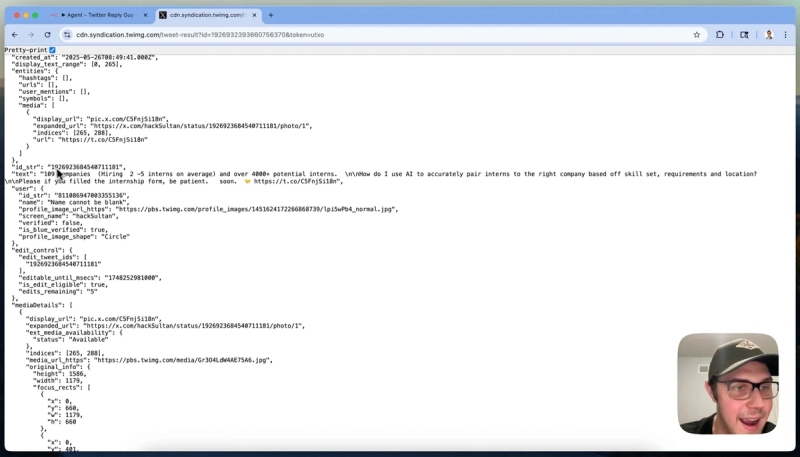This screenshot has width=800, height=457.
Task: Click the "status": "Available" line
Action: click(x=71, y=340)
